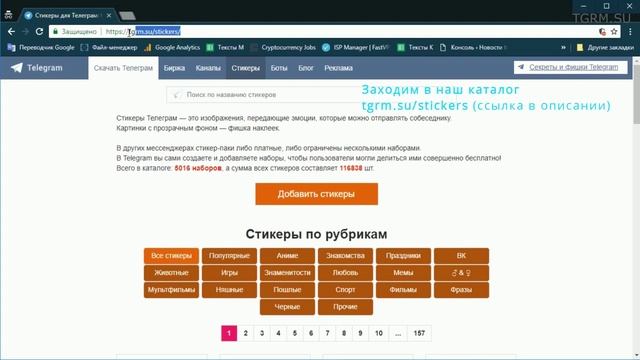The width and height of the screenshot is (640, 360).
Task: Select Фильмы category
Action: pos(403,290)
